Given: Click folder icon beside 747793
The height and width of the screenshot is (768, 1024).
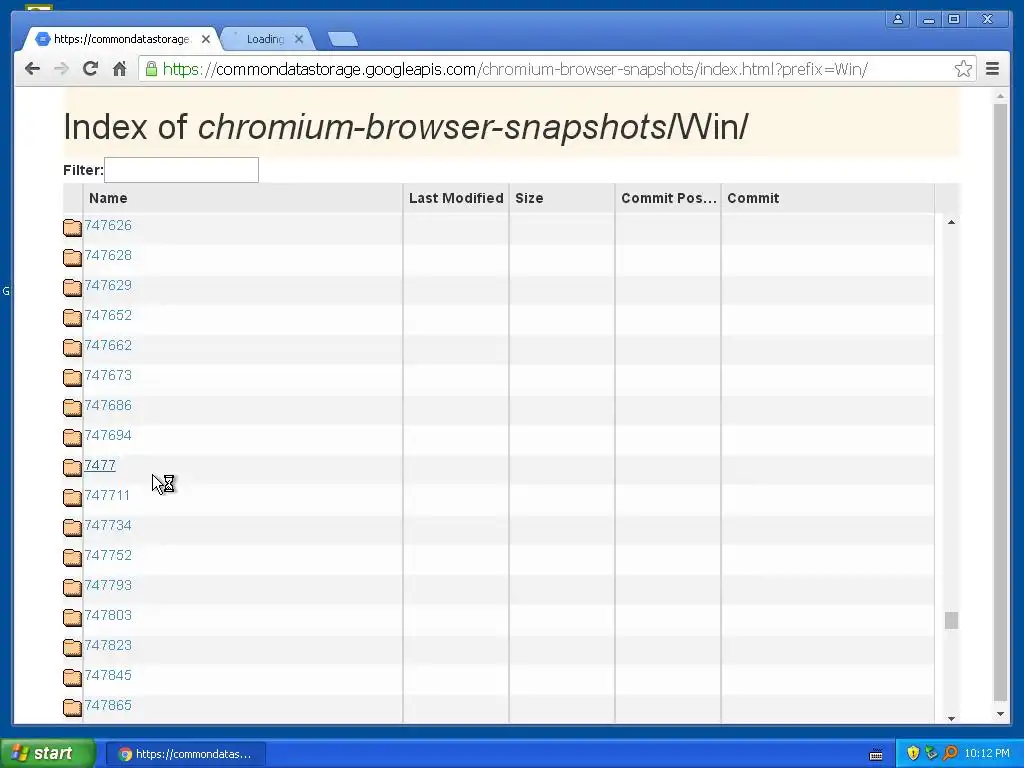Looking at the screenshot, I should pos(72,588).
